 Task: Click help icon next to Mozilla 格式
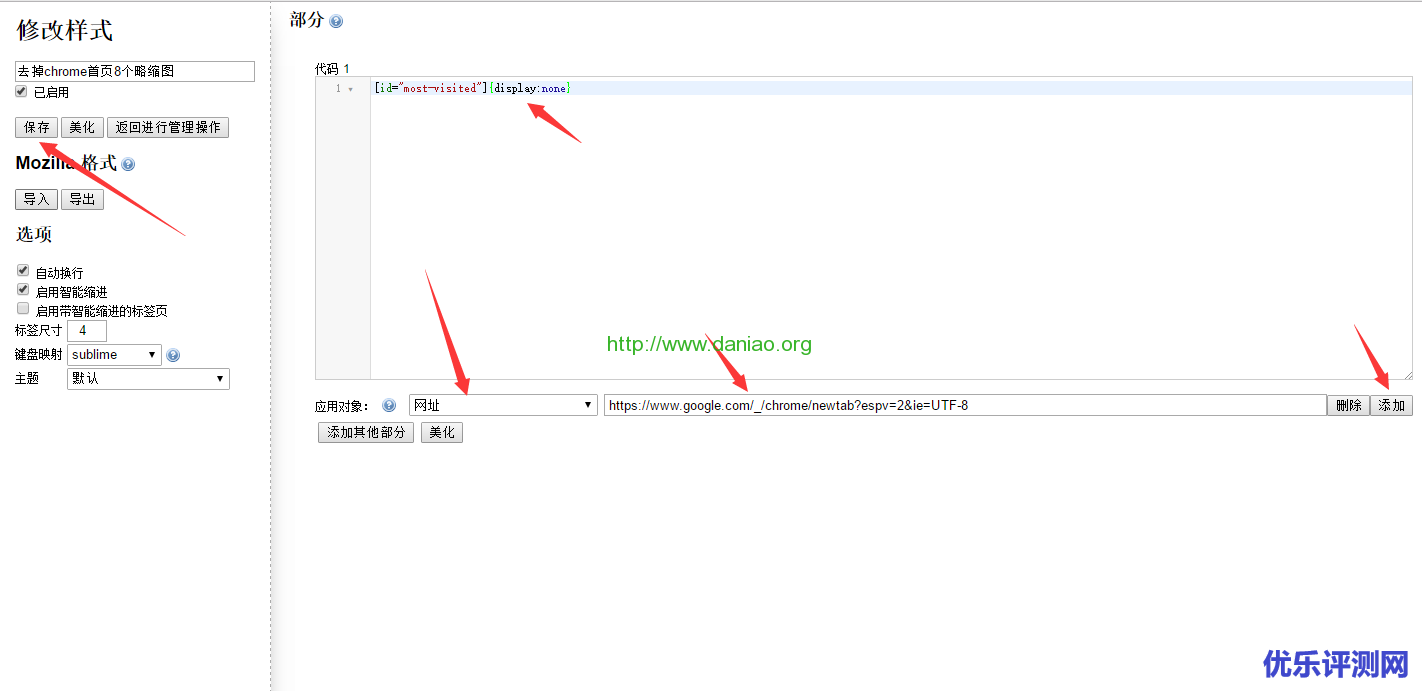[x=128, y=164]
